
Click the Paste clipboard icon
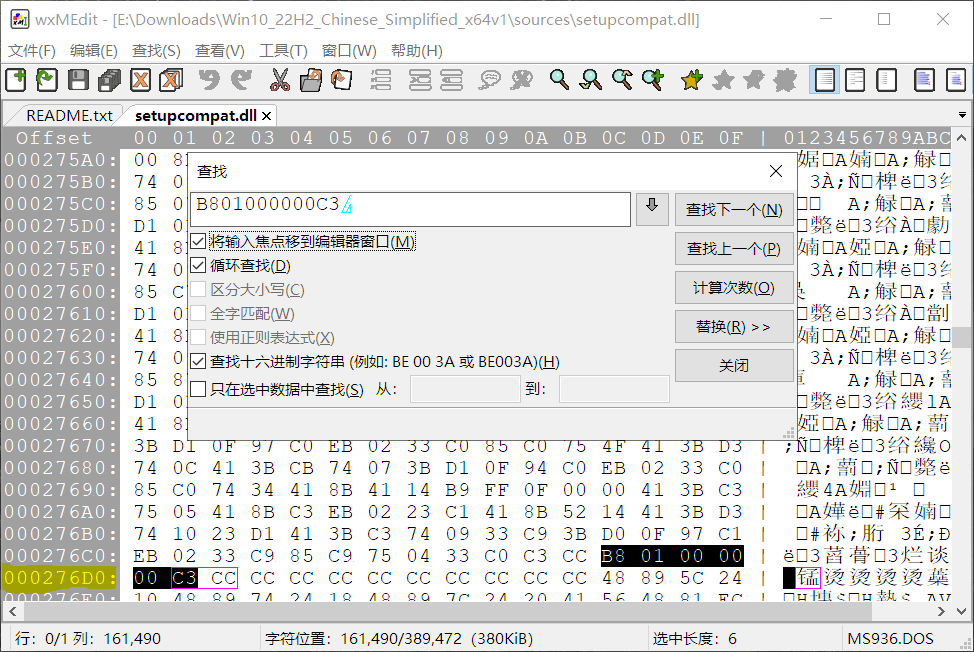click(341, 80)
